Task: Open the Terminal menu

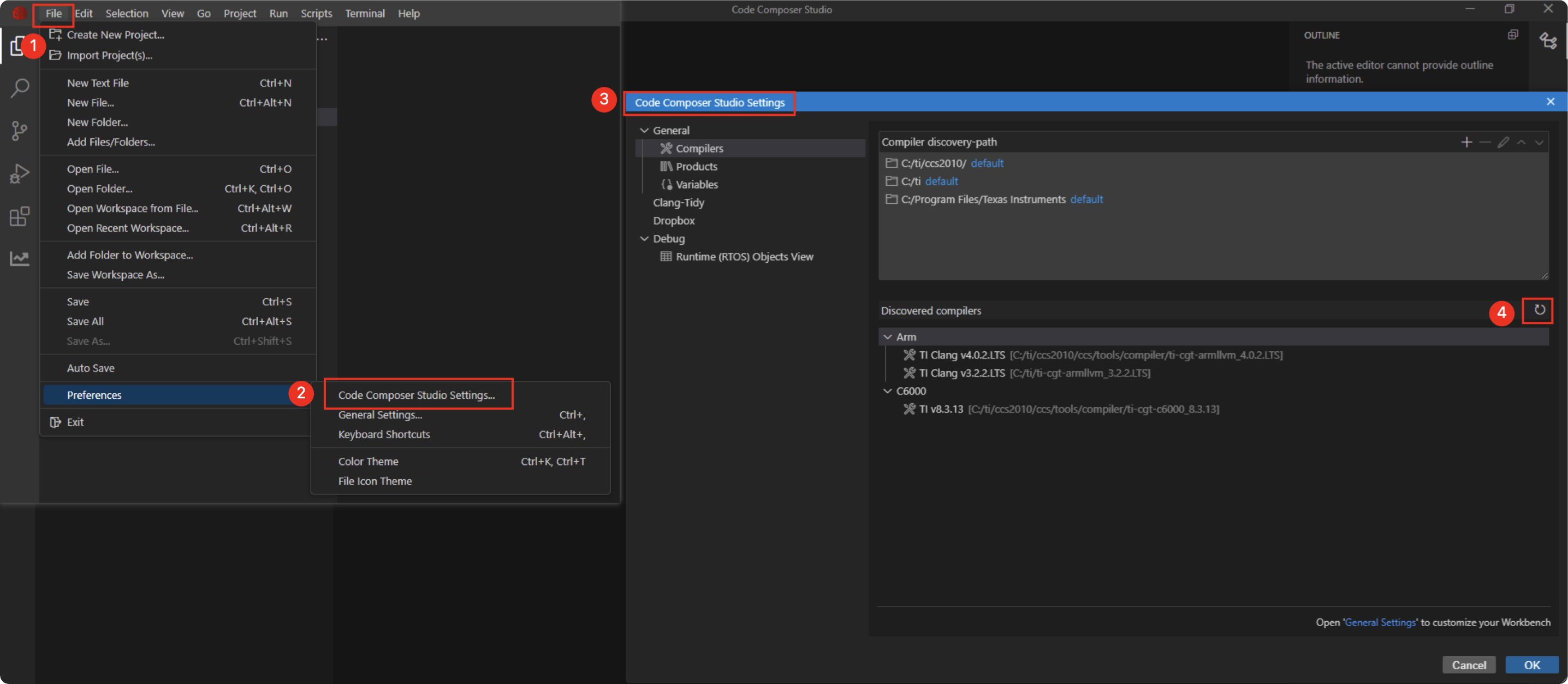Action: tap(365, 13)
